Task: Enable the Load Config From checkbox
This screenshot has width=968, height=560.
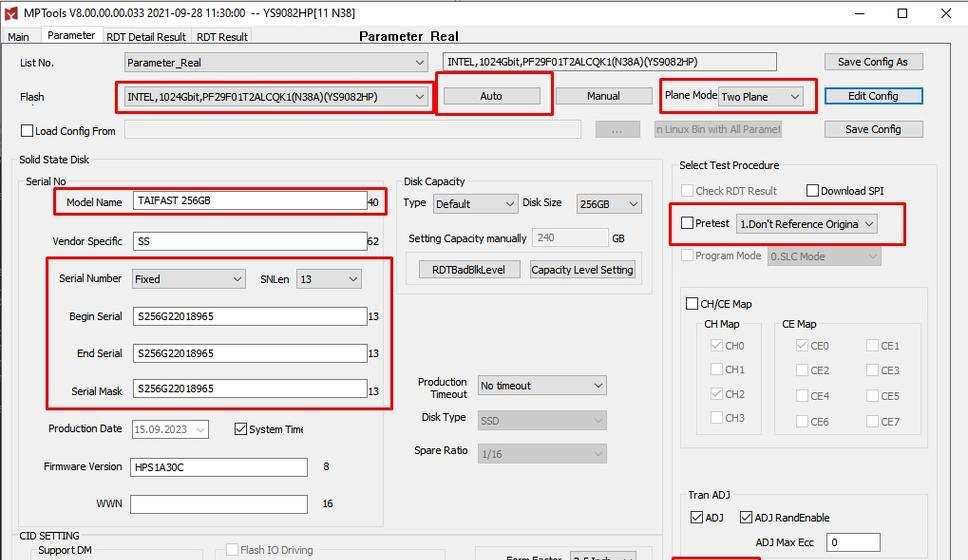Action: pos(27,131)
